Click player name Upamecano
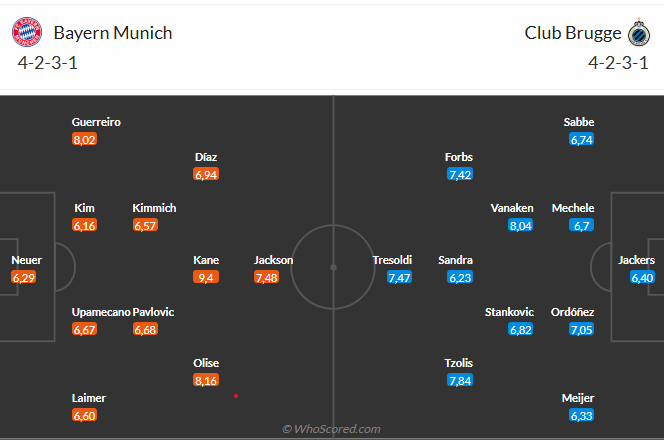 (x=101, y=312)
